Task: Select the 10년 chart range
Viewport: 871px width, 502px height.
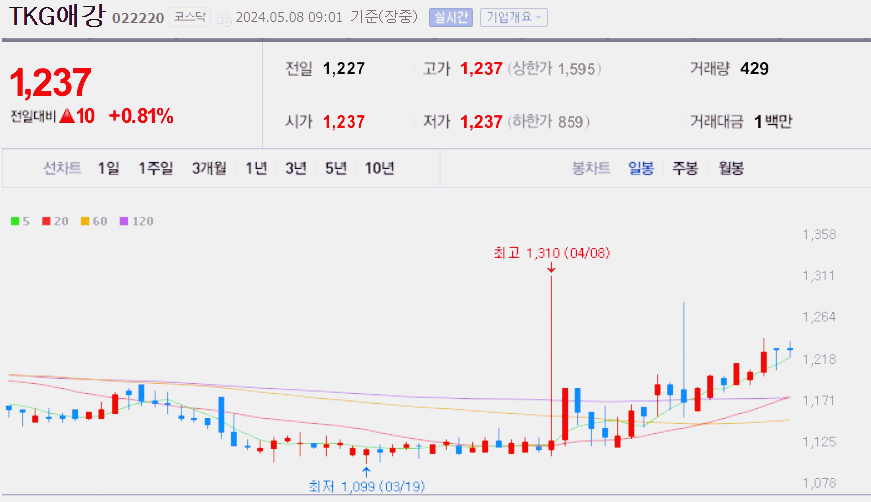Action: [379, 168]
